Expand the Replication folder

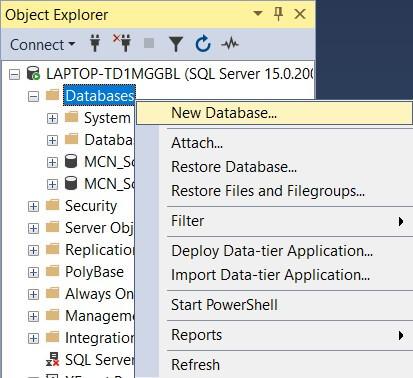click(x=33, y=250)
